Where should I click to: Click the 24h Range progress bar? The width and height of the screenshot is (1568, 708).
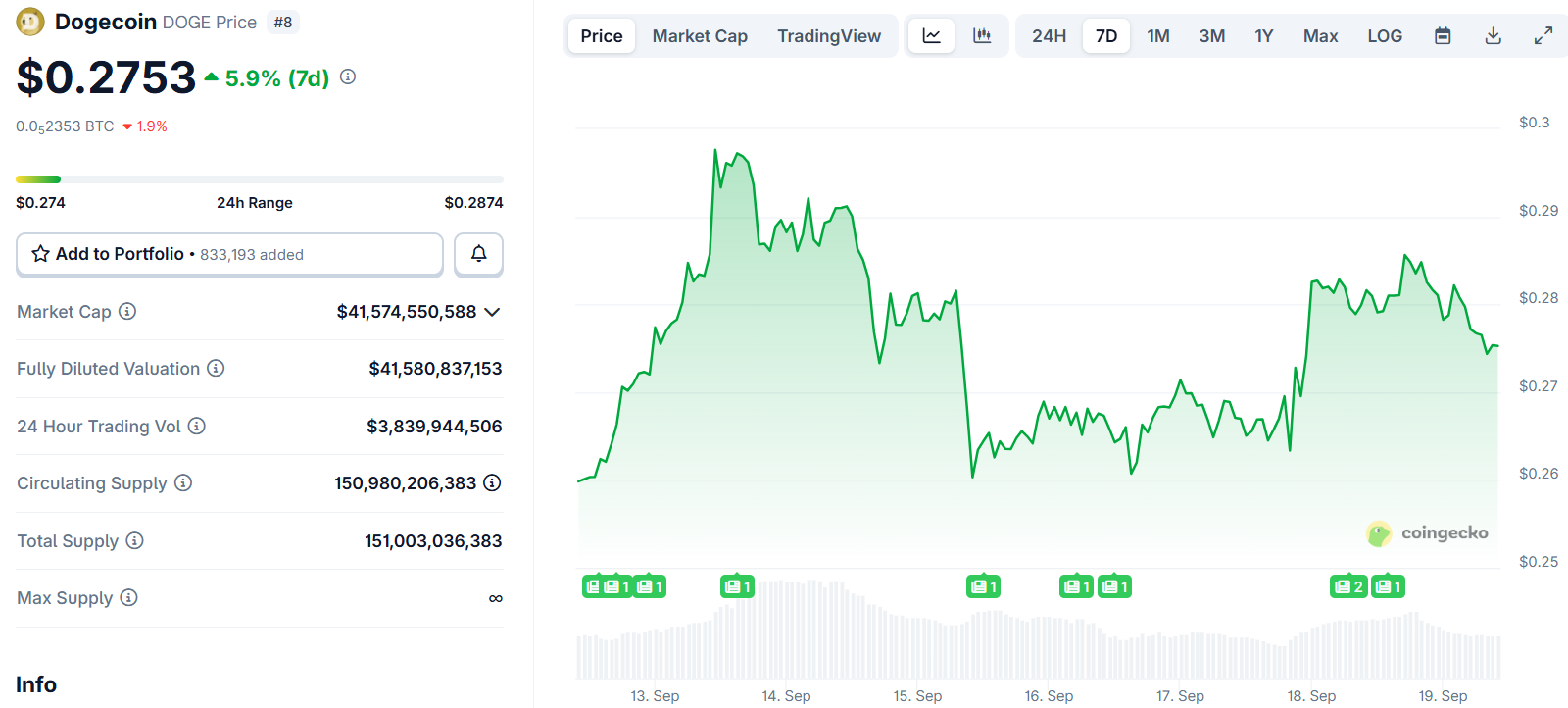pos(260,179)
